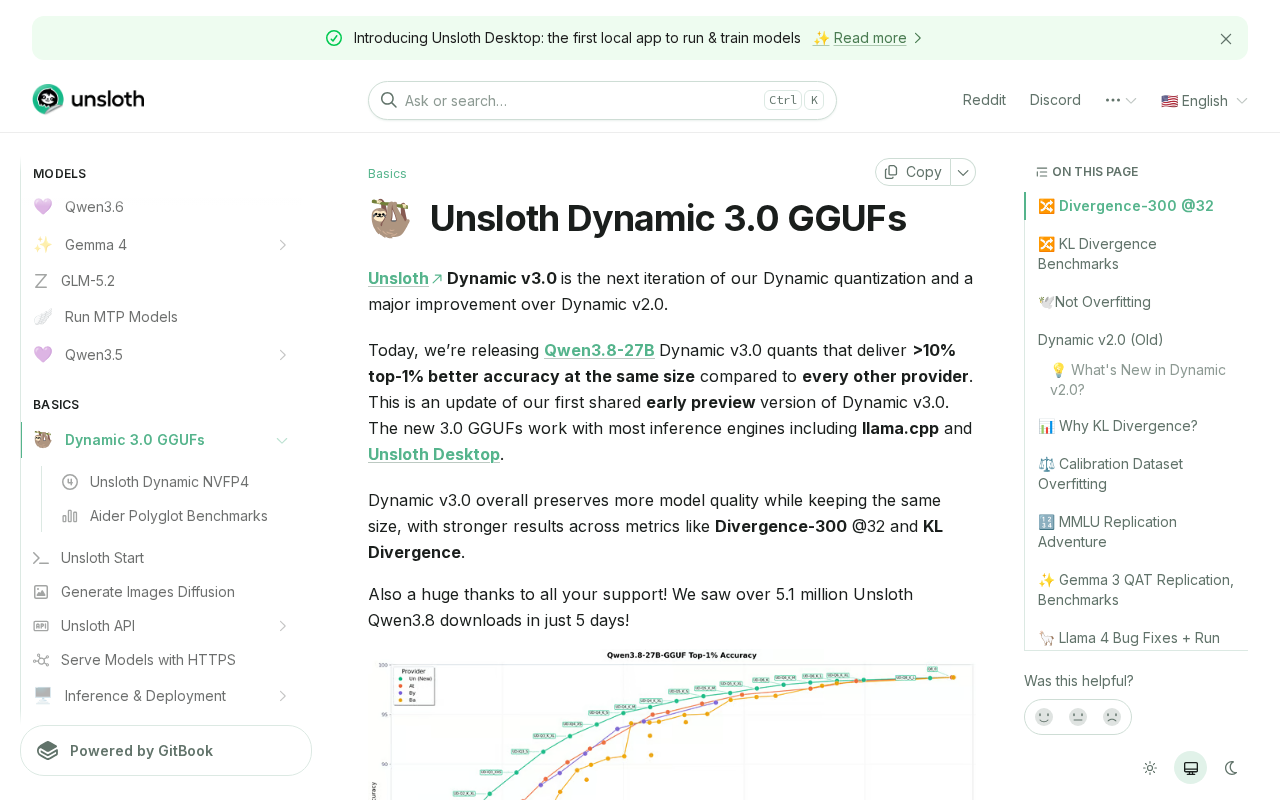Click the purple heart icon beside Qwen3.6
This screenshot has width=1280, height=800.
pos(42,207)
